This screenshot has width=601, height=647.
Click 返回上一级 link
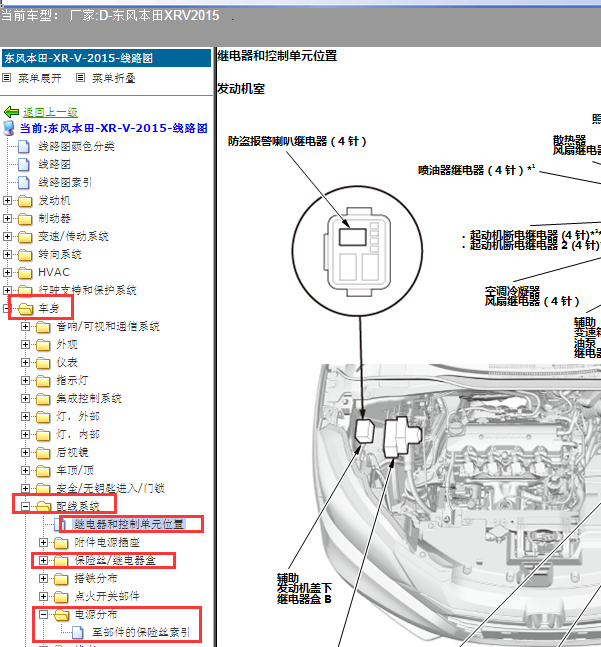(50, 112)
